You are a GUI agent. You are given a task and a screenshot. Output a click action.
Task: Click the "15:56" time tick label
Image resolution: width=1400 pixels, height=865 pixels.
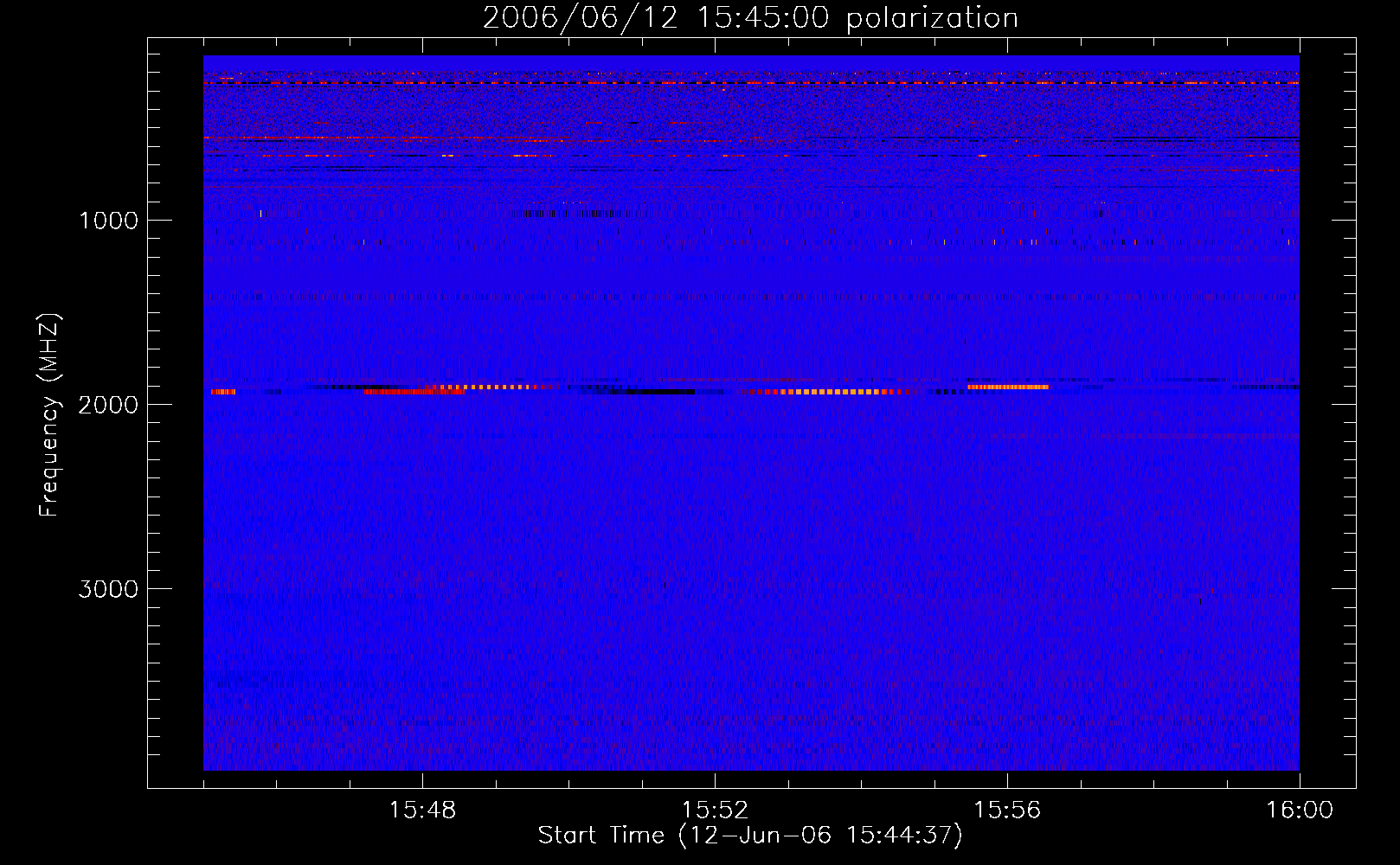click(x=1007, y=811)
